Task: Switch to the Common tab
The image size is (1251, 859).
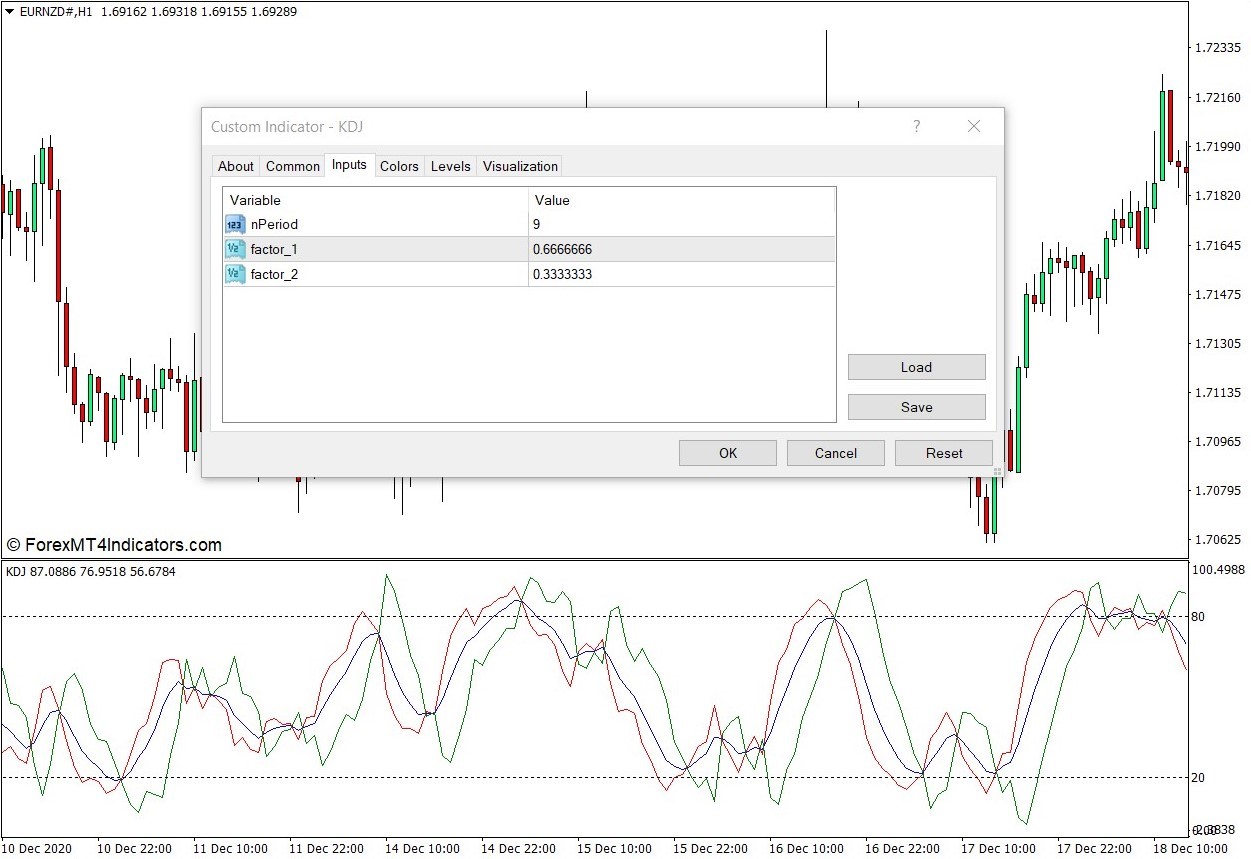Action: (x=293, y=166)
